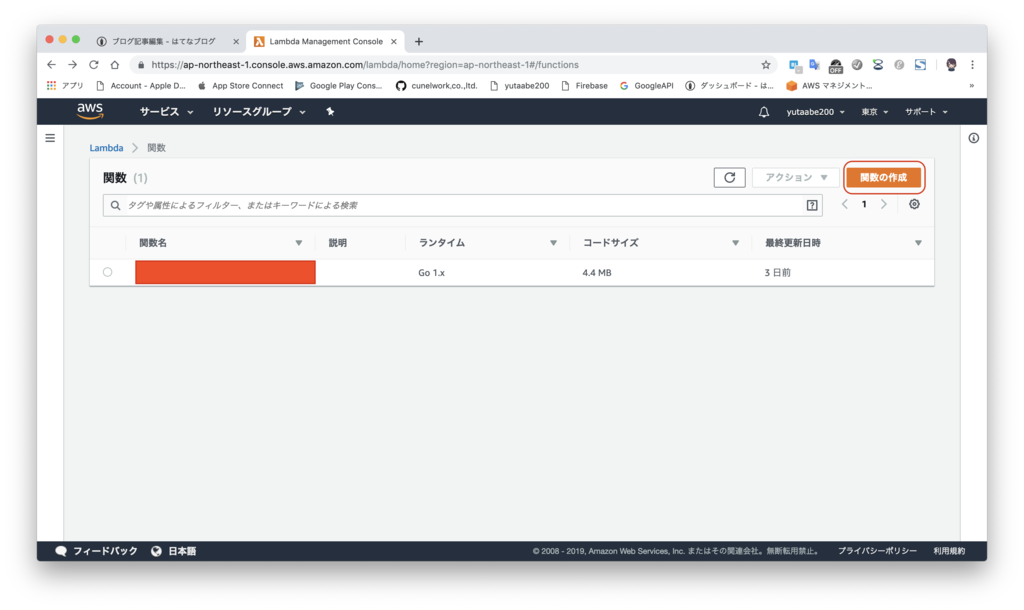Reload the browser page
1024x610 pixels.
coord(93,65)
